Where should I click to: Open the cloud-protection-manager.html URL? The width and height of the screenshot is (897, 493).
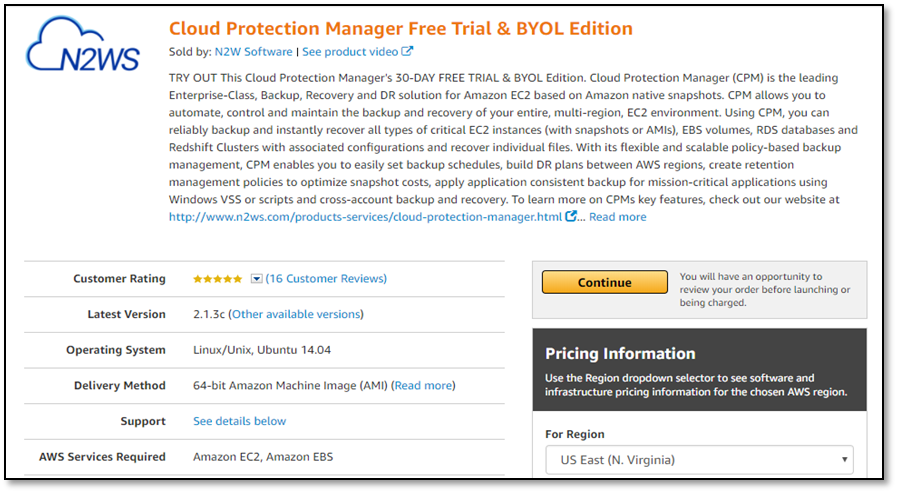(365, 217)
